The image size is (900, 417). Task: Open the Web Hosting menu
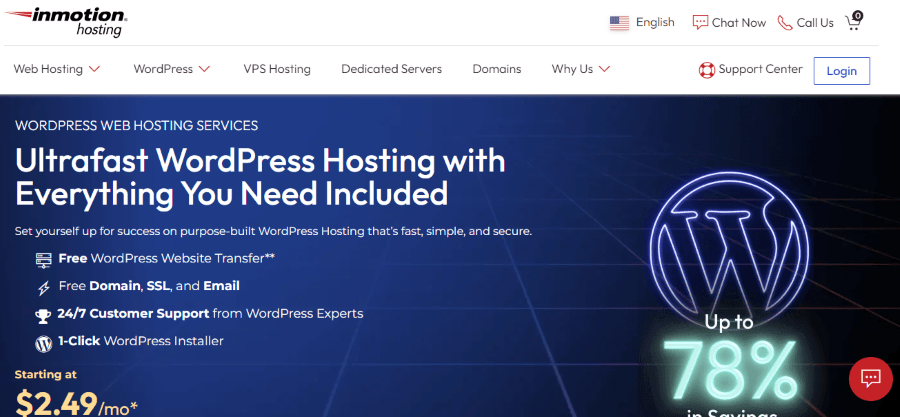(48, 69)
